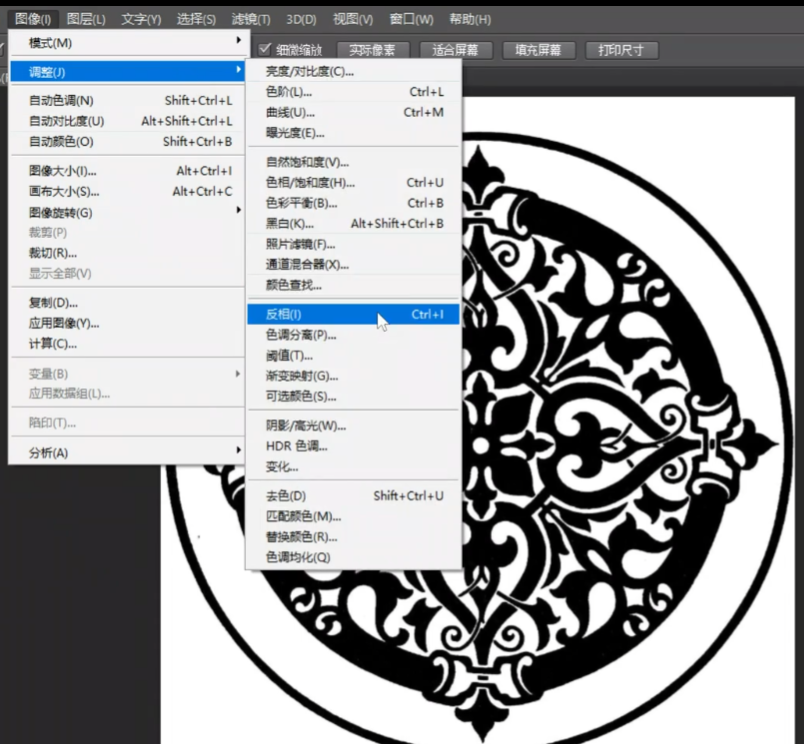The image size is (804, 744).
Task: Open 黑白(K)... adjustment
Action: [x=353, y=224]
